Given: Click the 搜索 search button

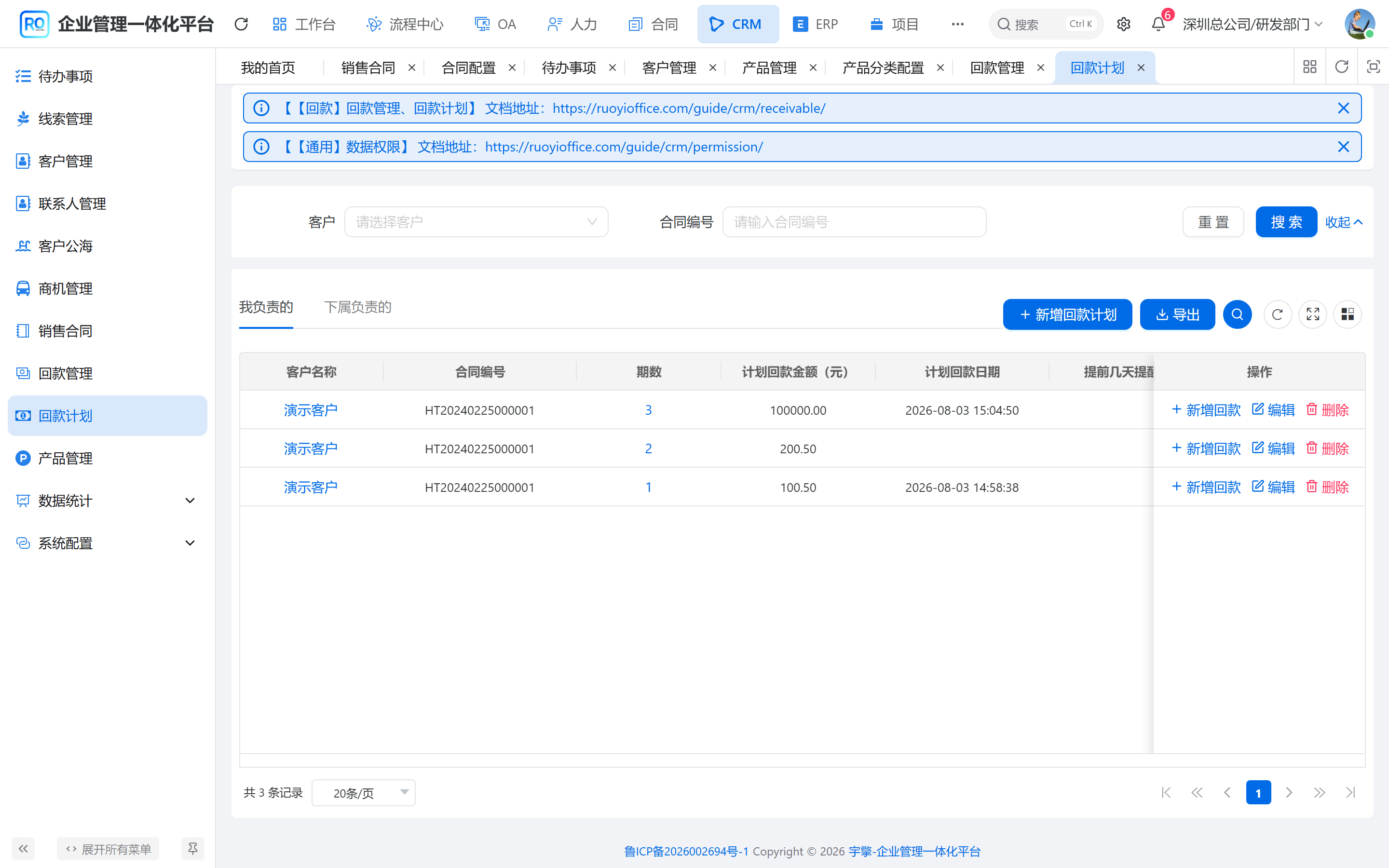Looking at the screenshot, I should tap(1286, 222).
